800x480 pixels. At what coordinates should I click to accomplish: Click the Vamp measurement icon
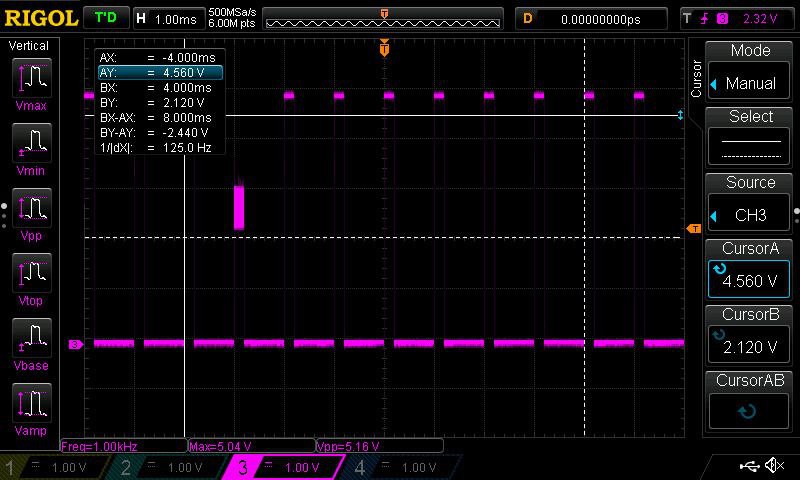pyautogui.click(x=31, y=404)
